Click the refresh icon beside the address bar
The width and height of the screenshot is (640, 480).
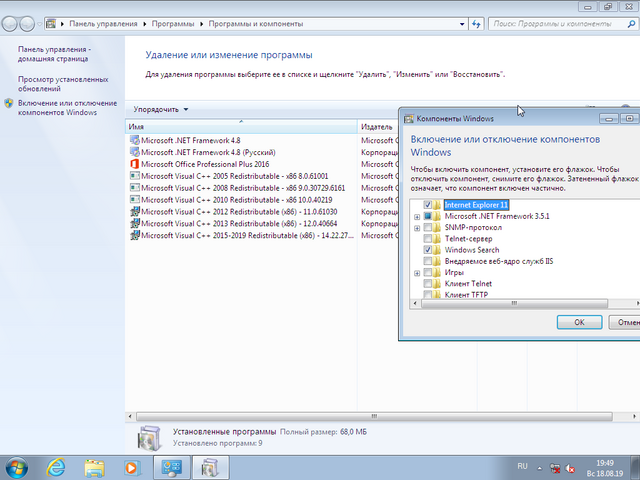[x=476, y=24]
